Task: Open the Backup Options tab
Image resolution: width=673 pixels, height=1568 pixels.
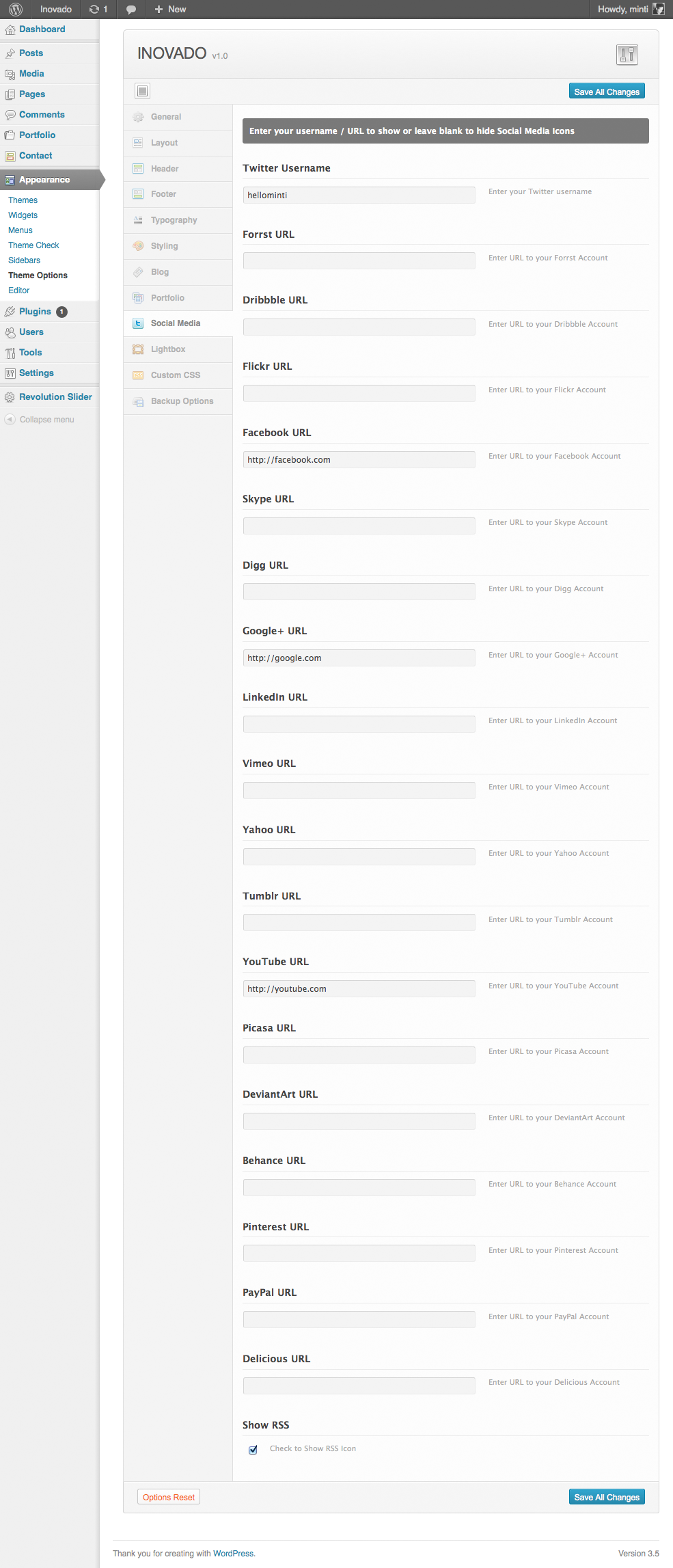Action: 182,401
